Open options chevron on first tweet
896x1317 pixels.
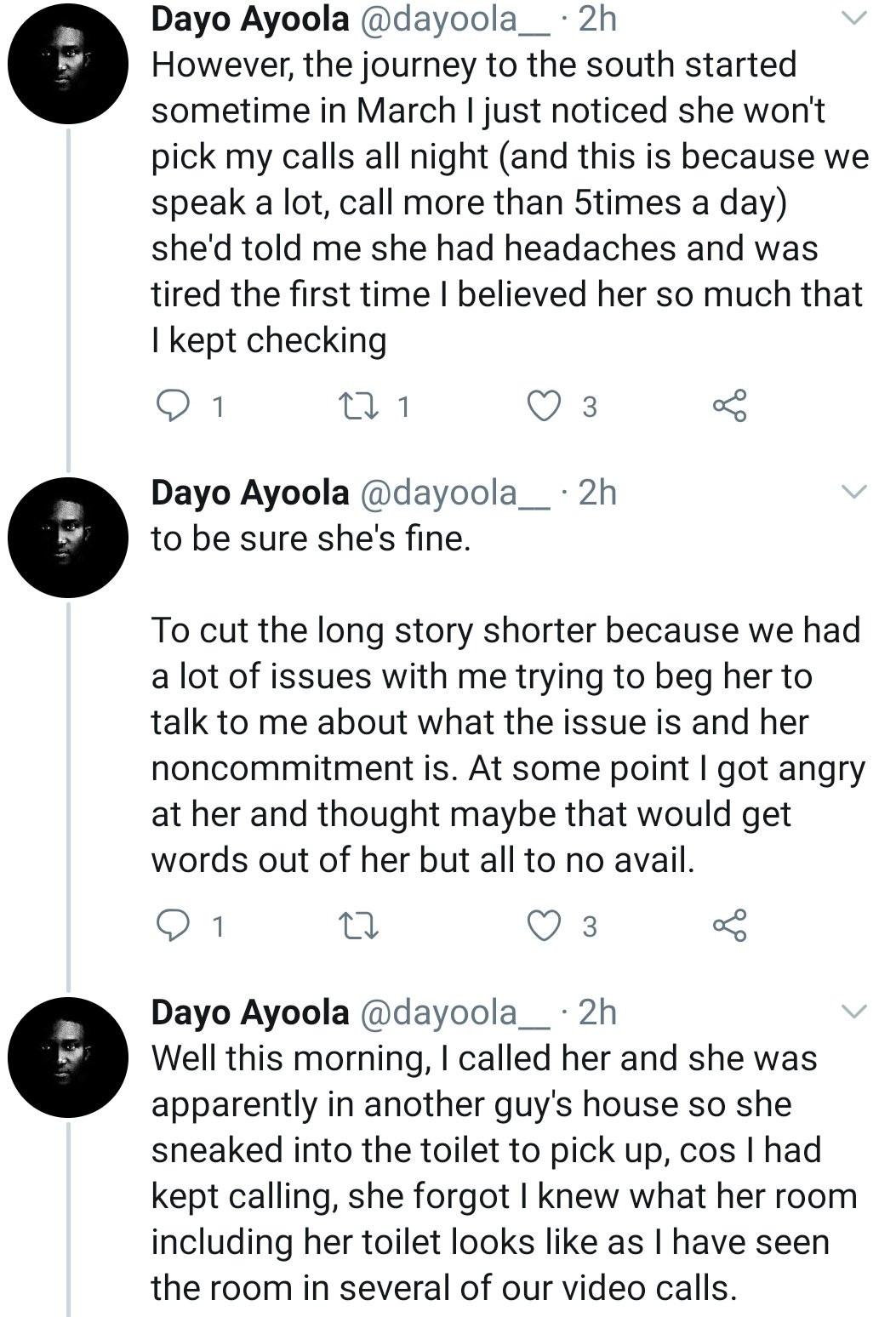point(853,19)
